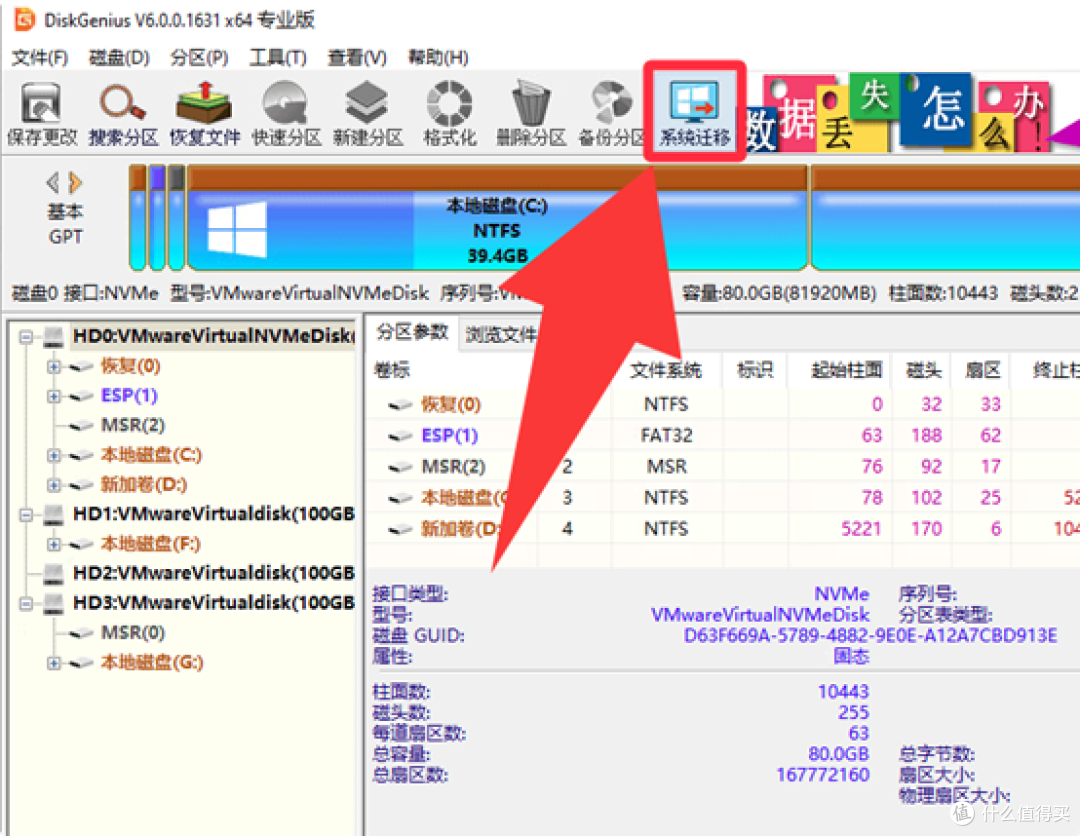Click cylinder count value 10443
Image resolution: width=1080 pixels, height=836 pixels.
pos(843,691)
